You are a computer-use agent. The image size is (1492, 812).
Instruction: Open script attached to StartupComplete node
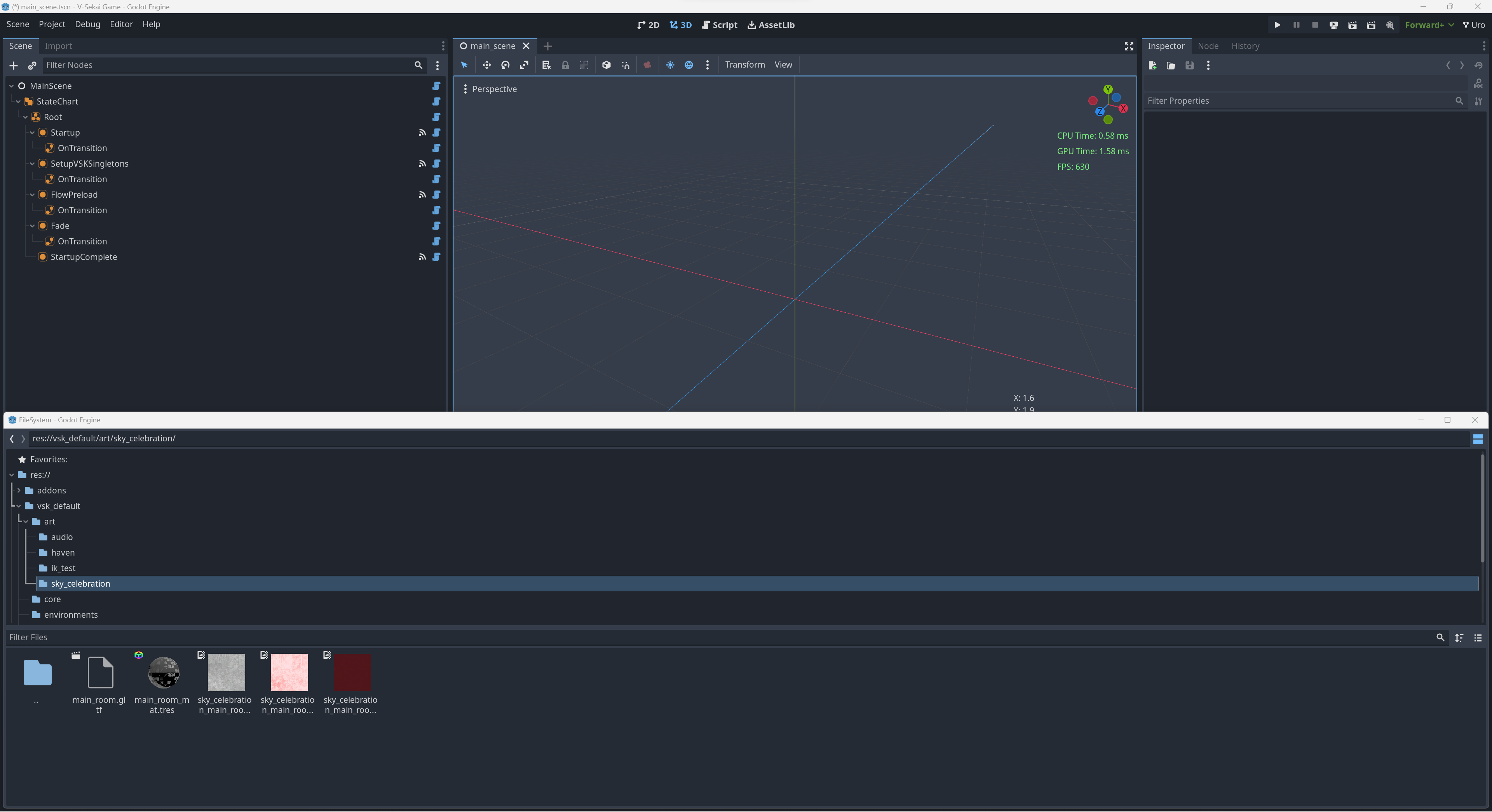(436, 257)
